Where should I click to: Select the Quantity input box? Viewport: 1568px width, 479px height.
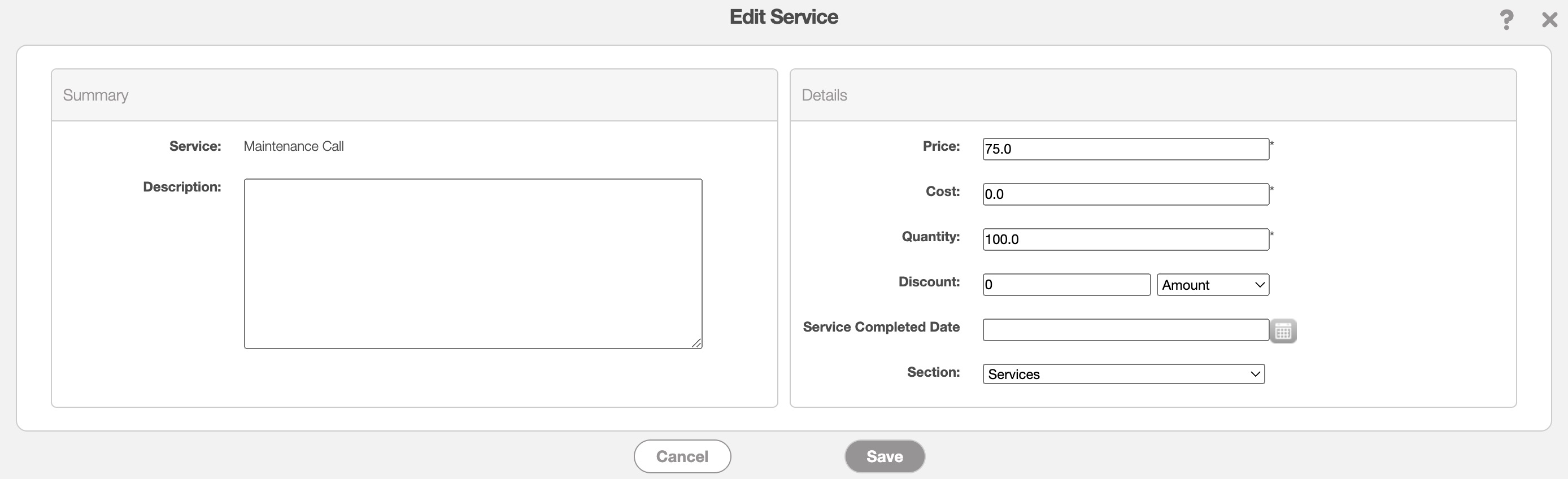1125,239
